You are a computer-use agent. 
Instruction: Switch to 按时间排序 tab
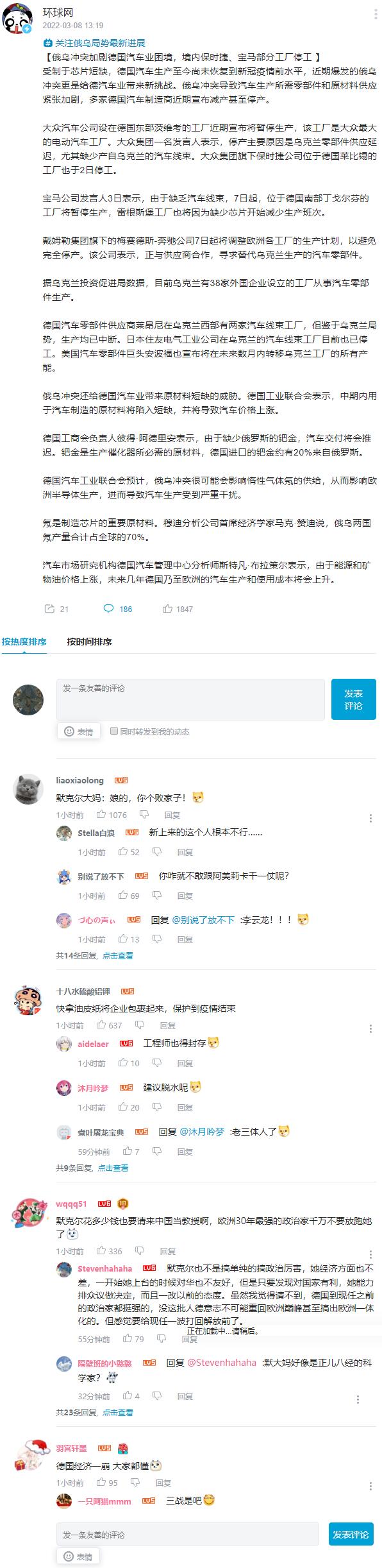tap(90, 641)
